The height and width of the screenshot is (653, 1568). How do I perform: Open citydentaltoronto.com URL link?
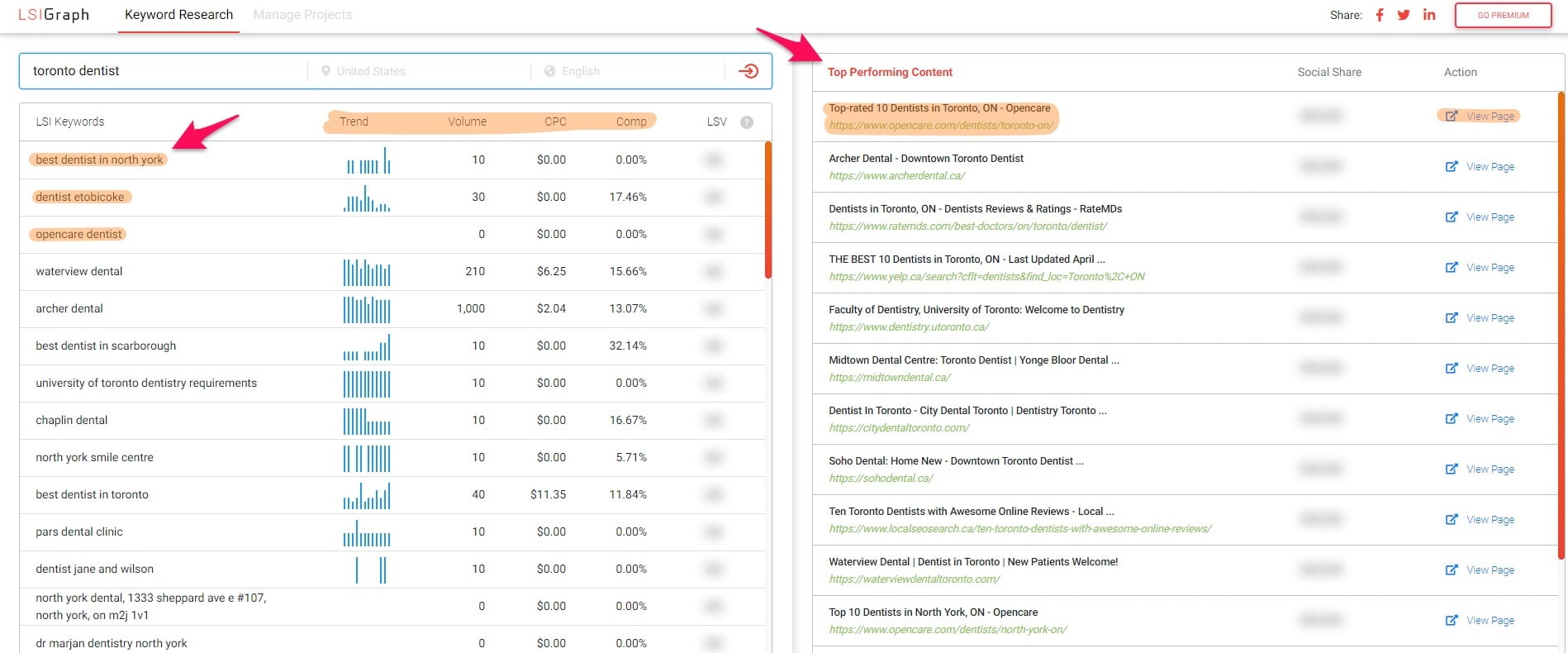point(899,428)
